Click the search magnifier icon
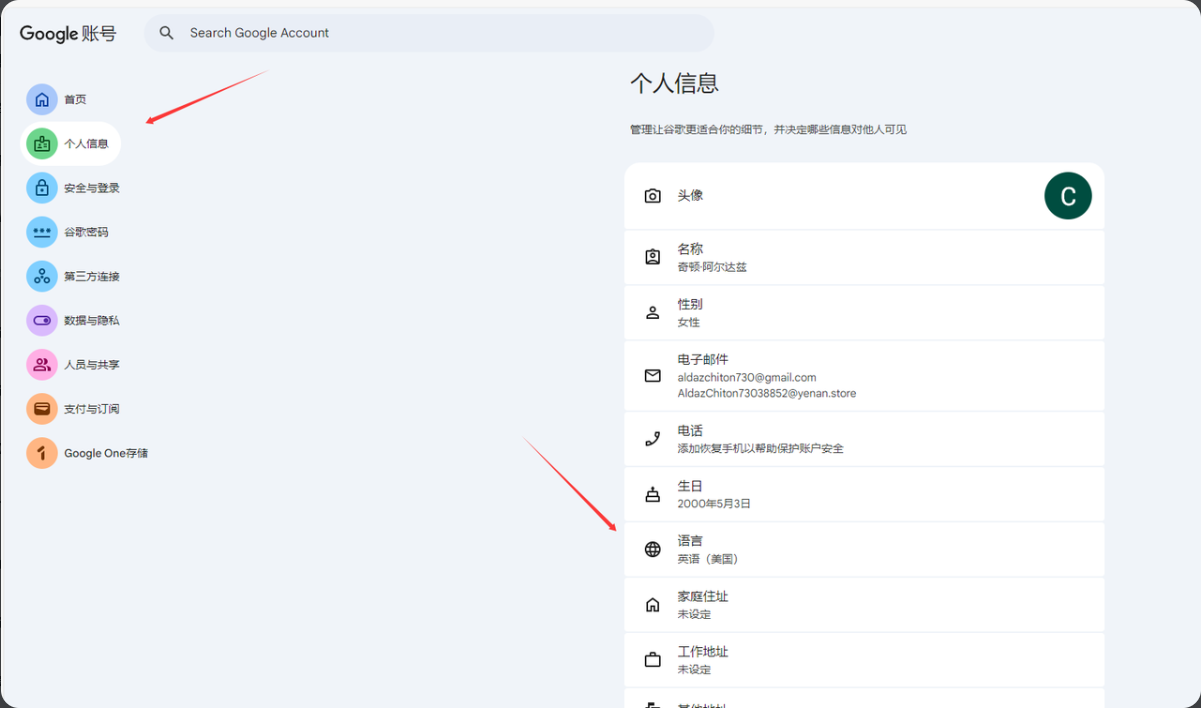Screen dimensions: 1201x708 tap(167, 33)
